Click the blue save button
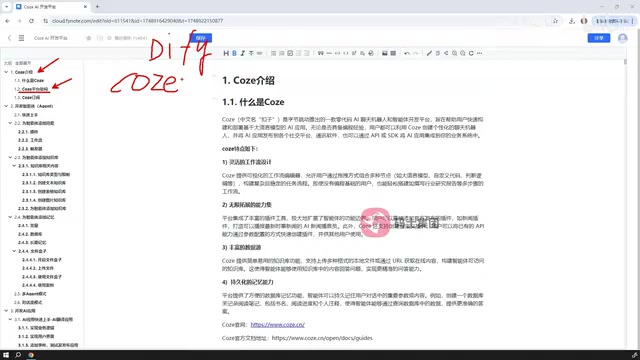 pyautogui.click(x=200, y=38)
